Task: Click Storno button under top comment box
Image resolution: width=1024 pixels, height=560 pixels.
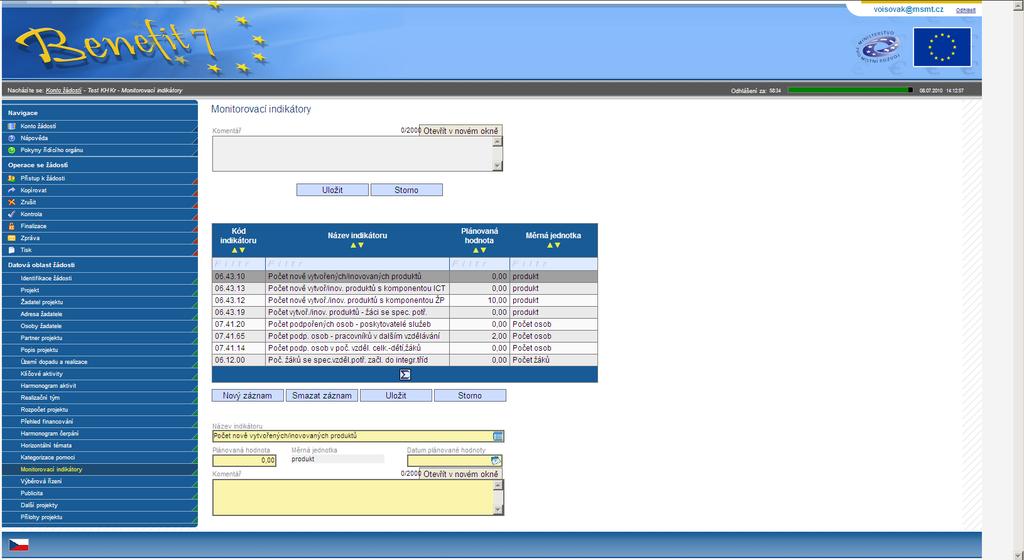Action: 406,190
